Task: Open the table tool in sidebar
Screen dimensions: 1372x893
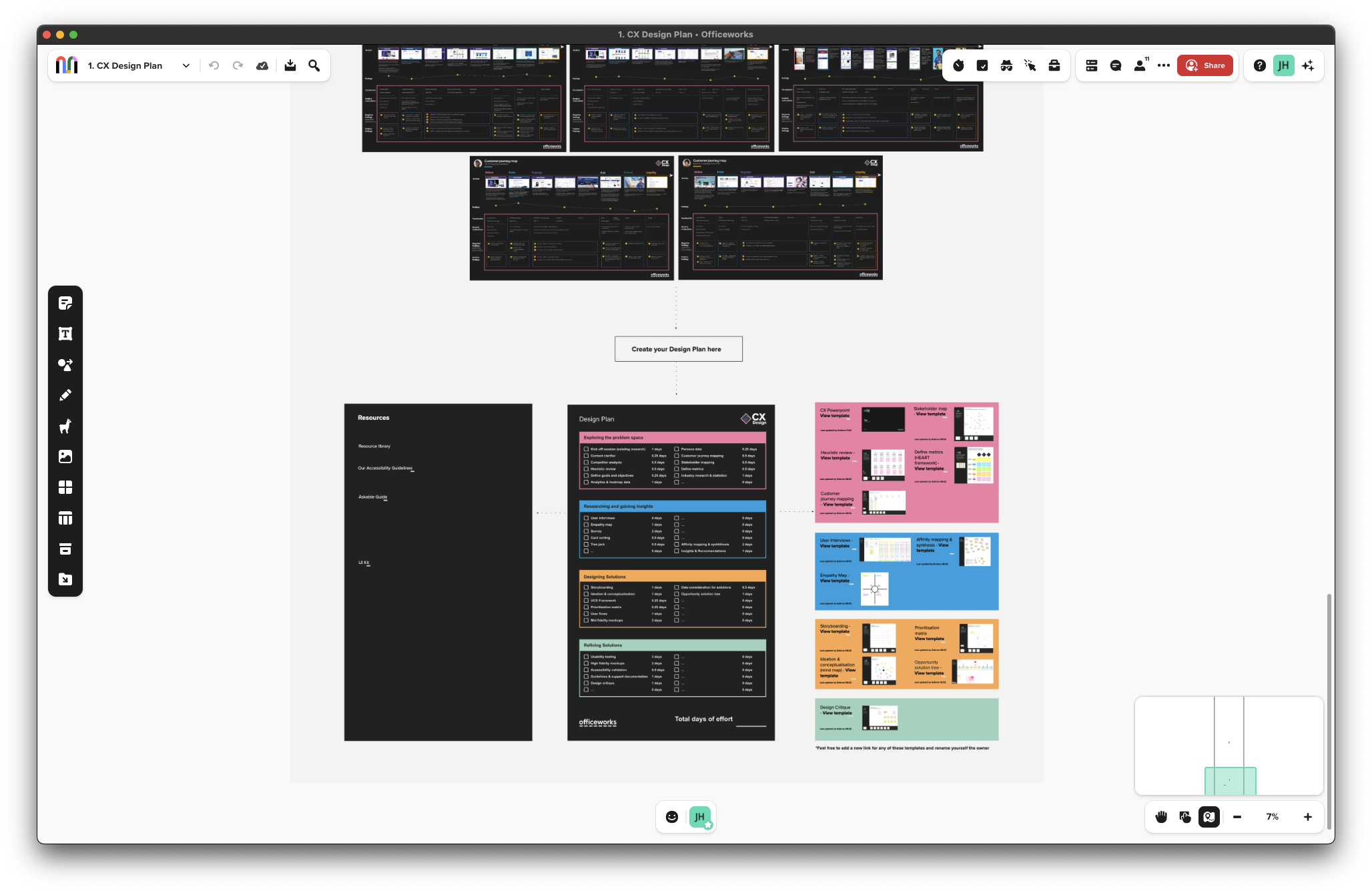Action: [65, 519]
